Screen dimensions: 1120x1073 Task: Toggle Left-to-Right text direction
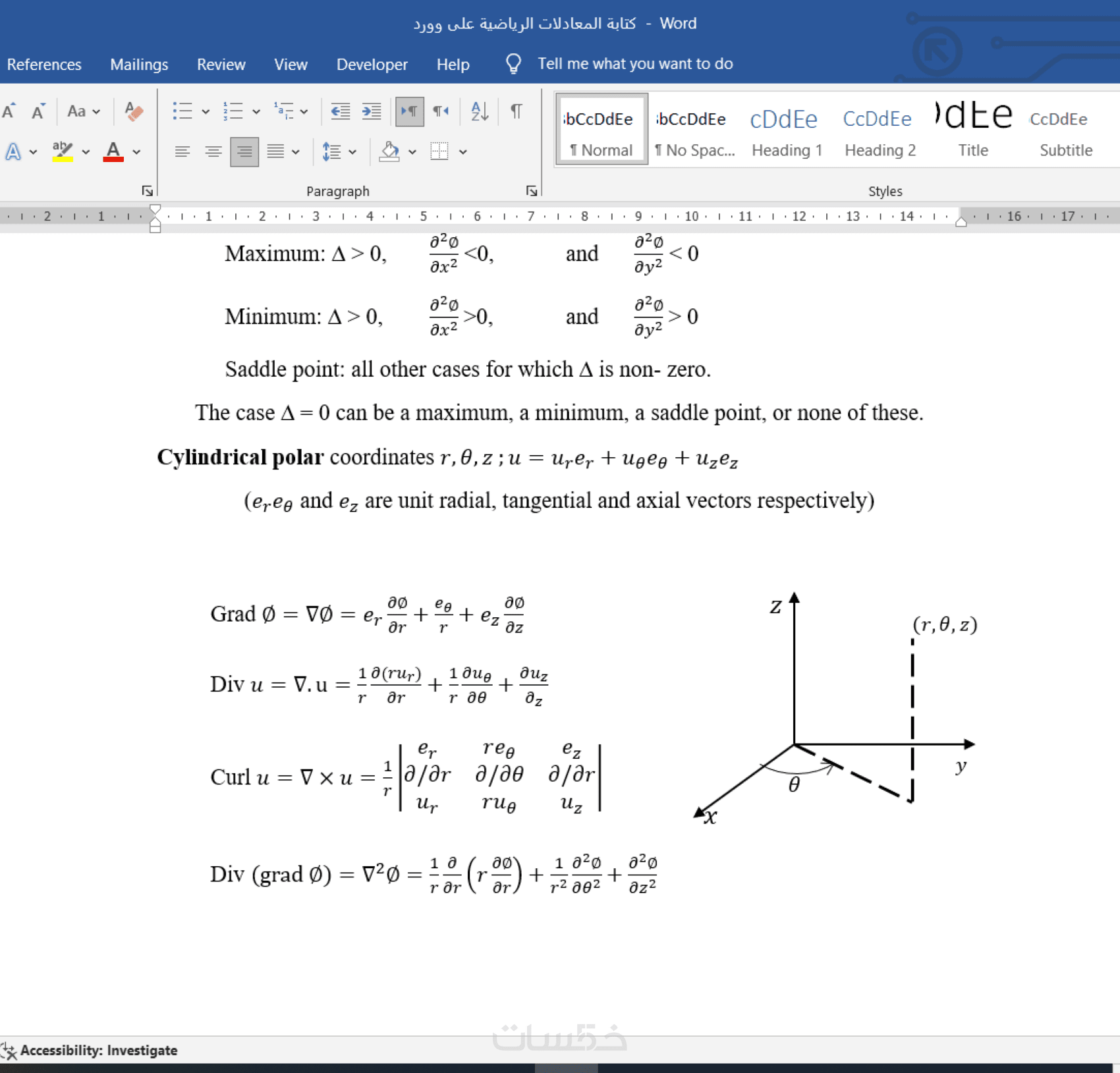(409, 111)
